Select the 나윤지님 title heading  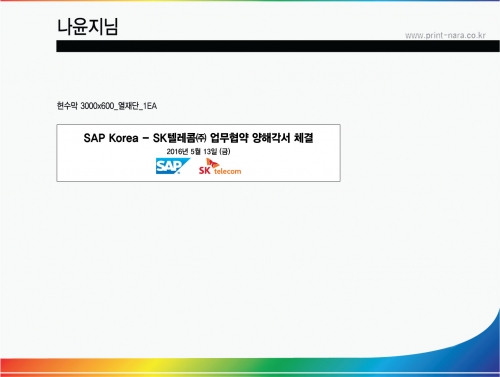tap(88, 27)
